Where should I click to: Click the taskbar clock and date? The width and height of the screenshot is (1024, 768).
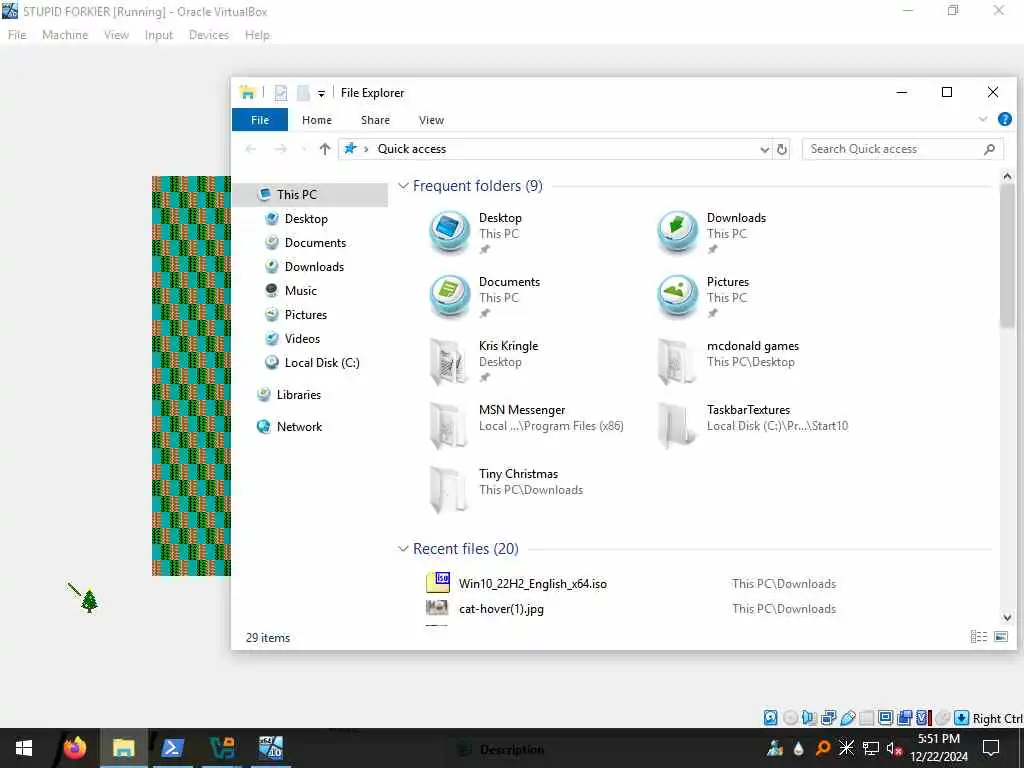[939, 748]
